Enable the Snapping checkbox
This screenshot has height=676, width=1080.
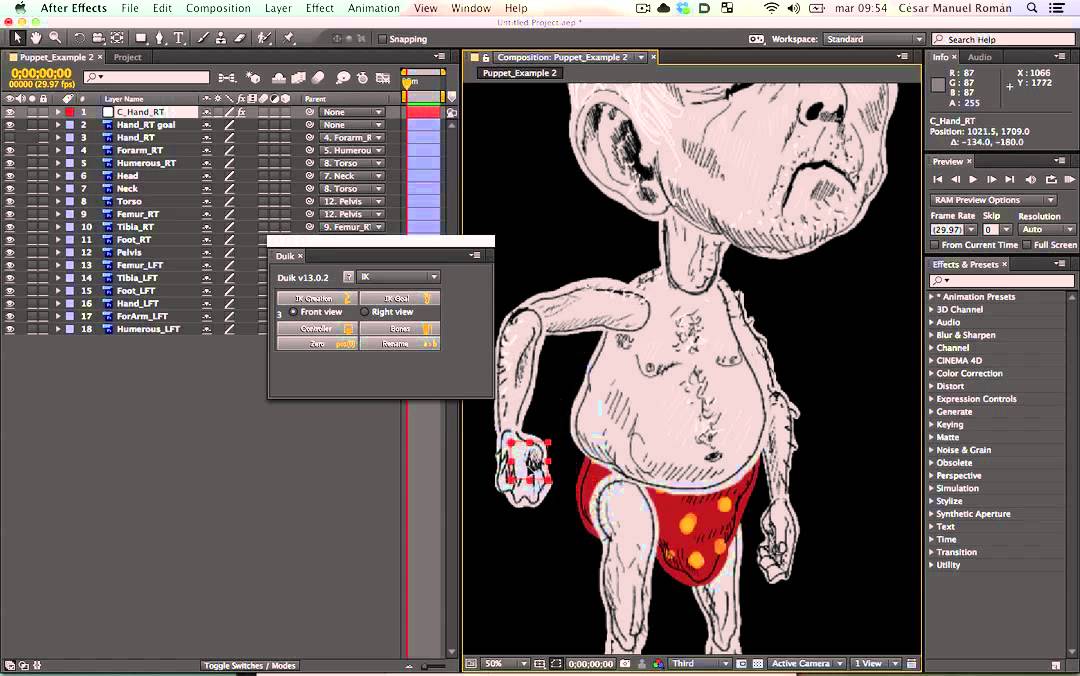pos(382,39)
